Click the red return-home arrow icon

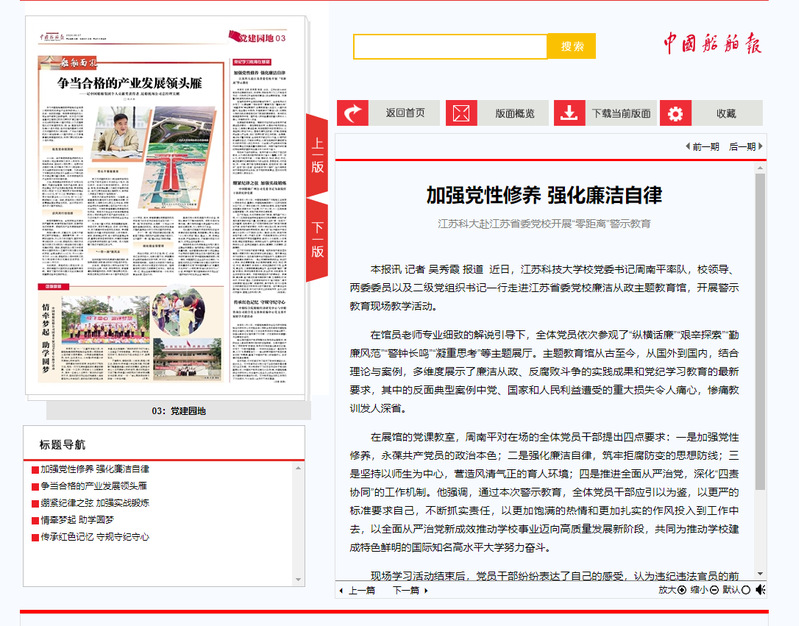352,113
